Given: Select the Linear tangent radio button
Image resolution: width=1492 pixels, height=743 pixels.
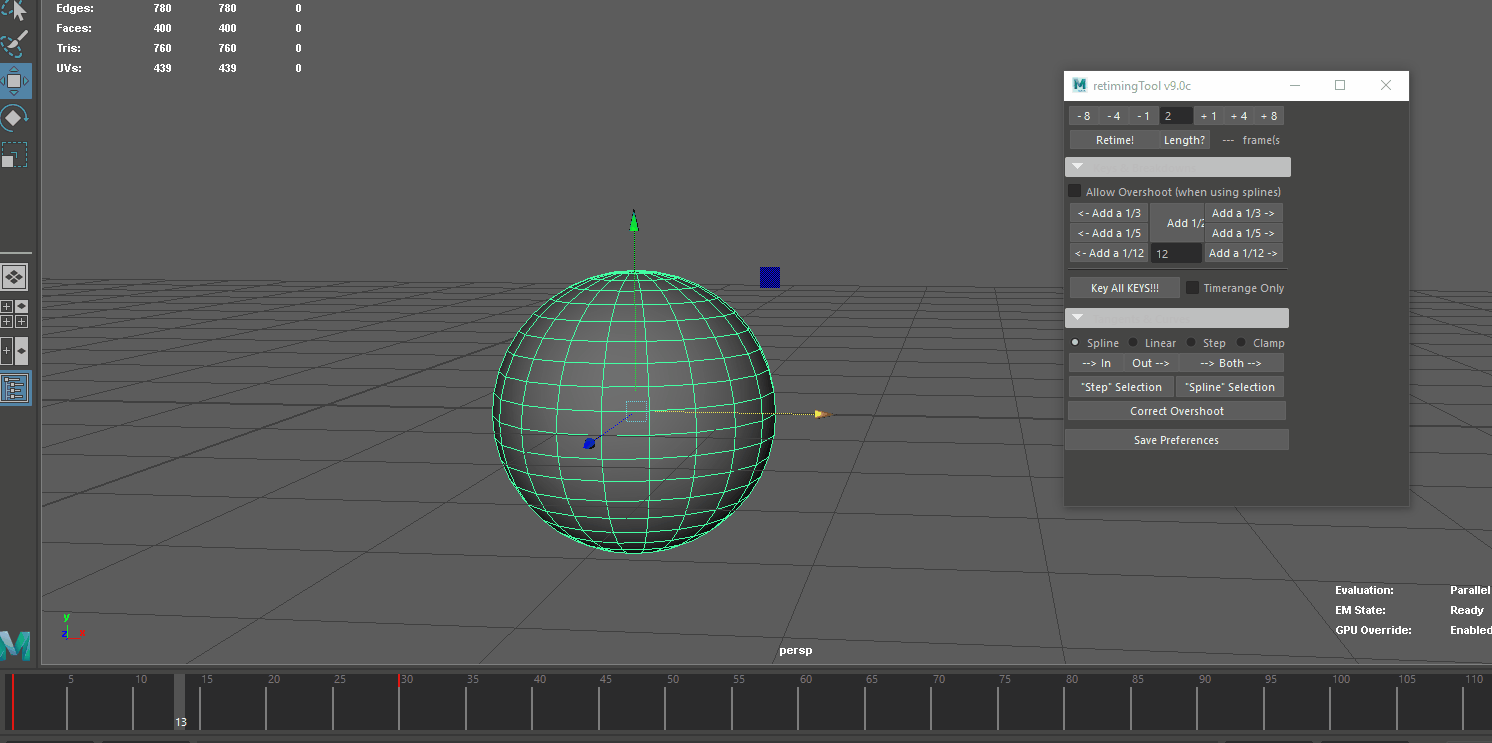Looking at the screenshot, I should click(x=1133, y=342).
